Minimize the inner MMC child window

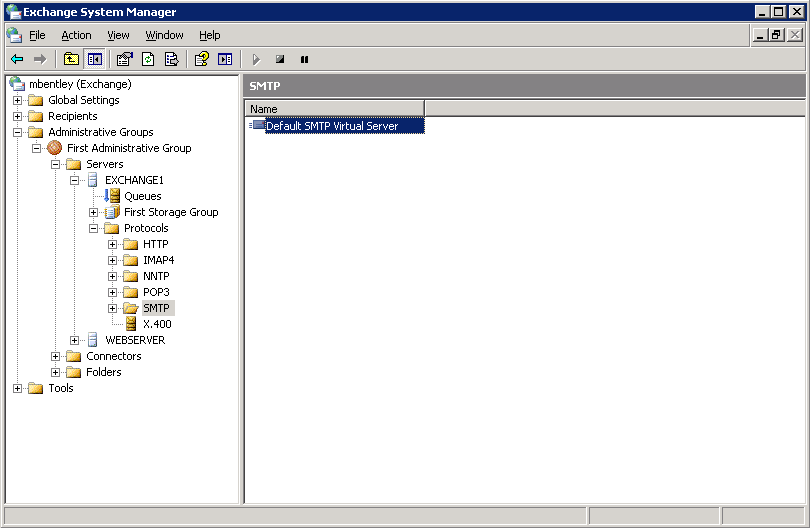(x=760, y=35)
